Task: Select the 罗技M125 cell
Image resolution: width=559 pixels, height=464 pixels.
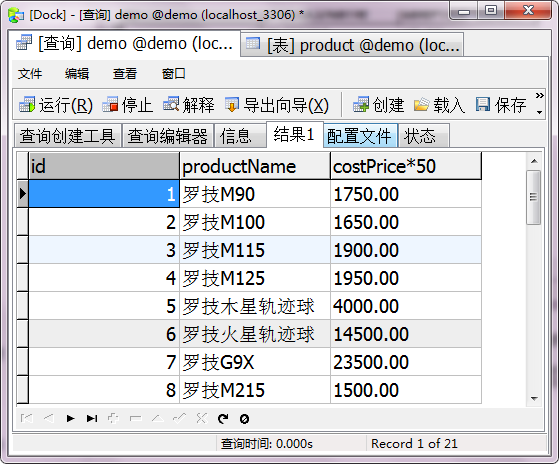Action: coord(255,278)
